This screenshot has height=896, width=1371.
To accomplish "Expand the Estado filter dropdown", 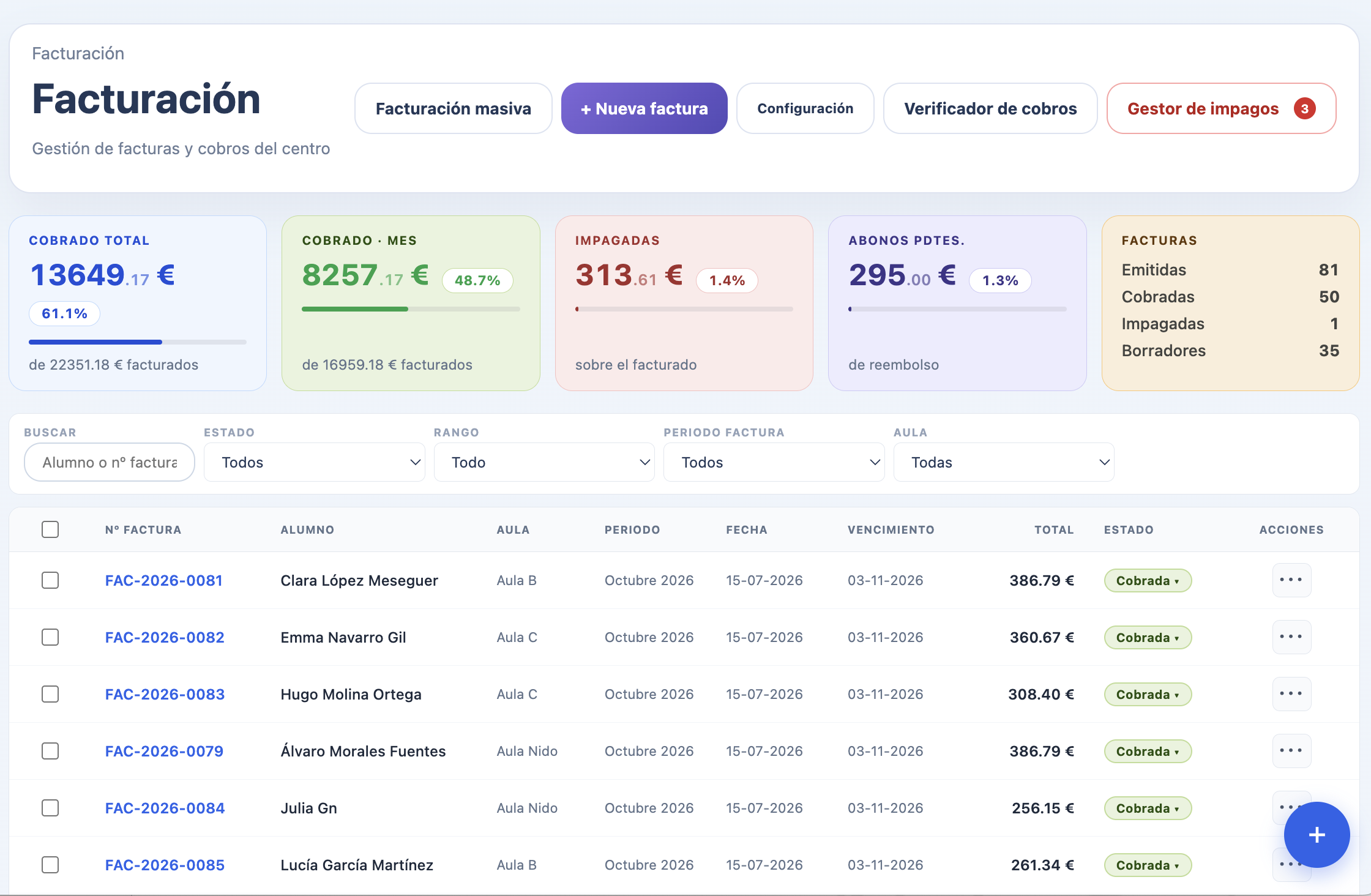I will 315,462.
